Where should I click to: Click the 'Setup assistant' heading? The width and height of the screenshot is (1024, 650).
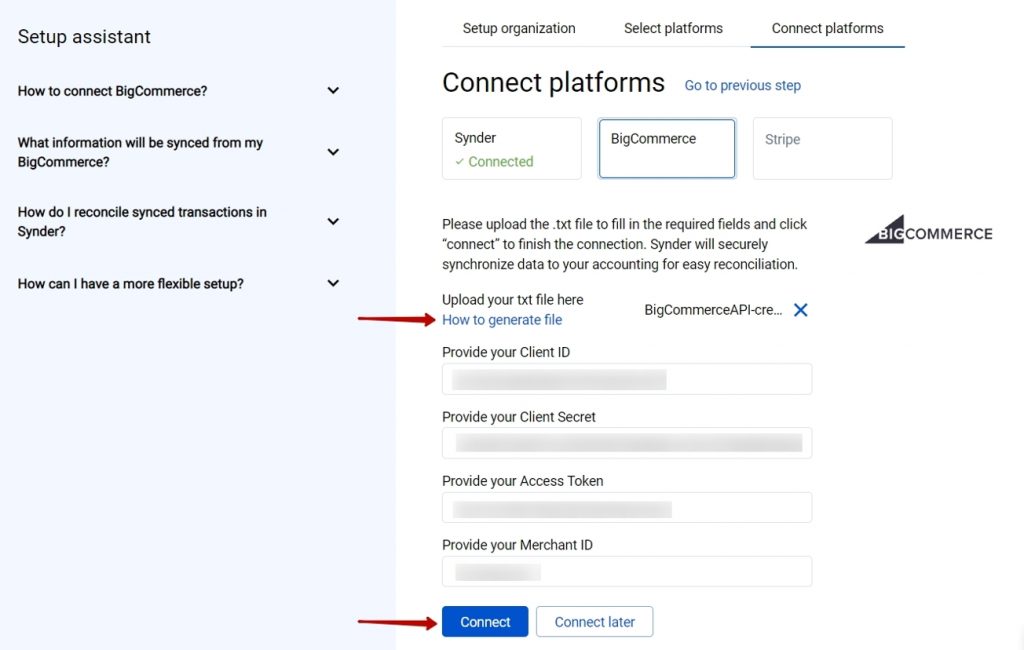pyautogui.click(x=84, y=37)
